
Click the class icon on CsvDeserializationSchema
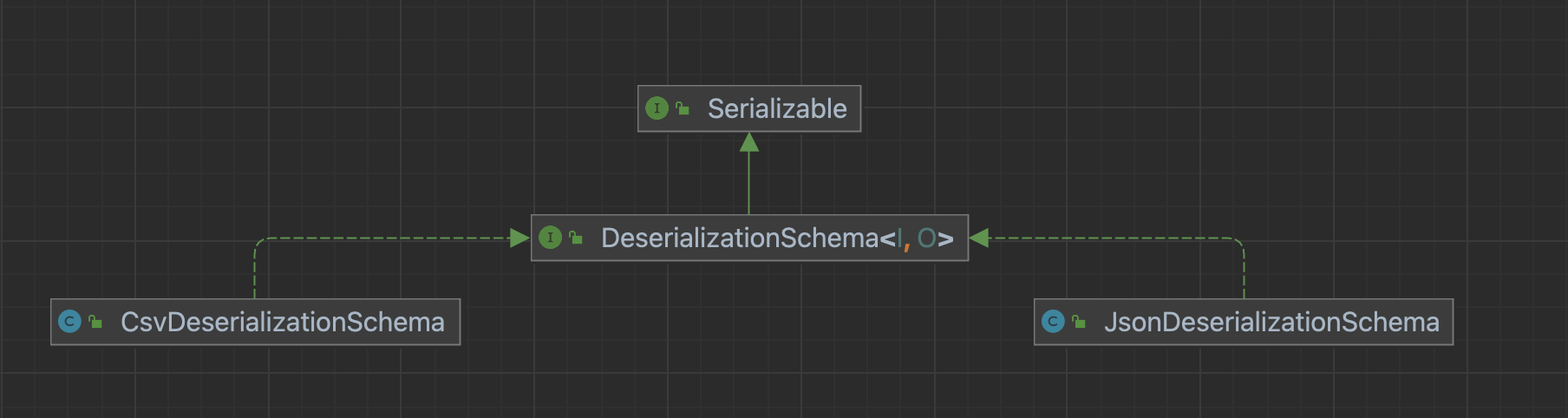69,322
